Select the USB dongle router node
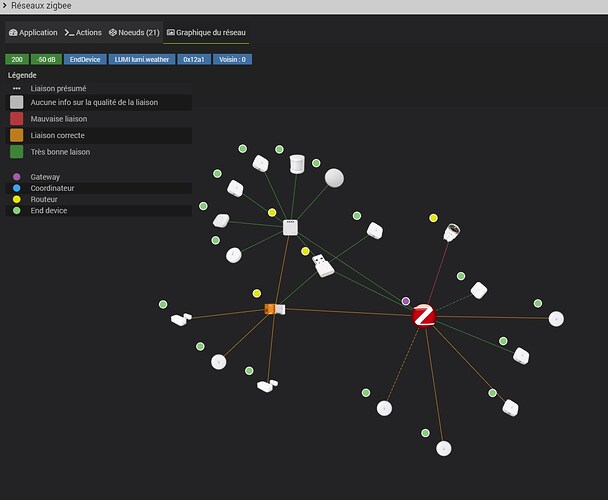608x500 pixels. [323, 265]
